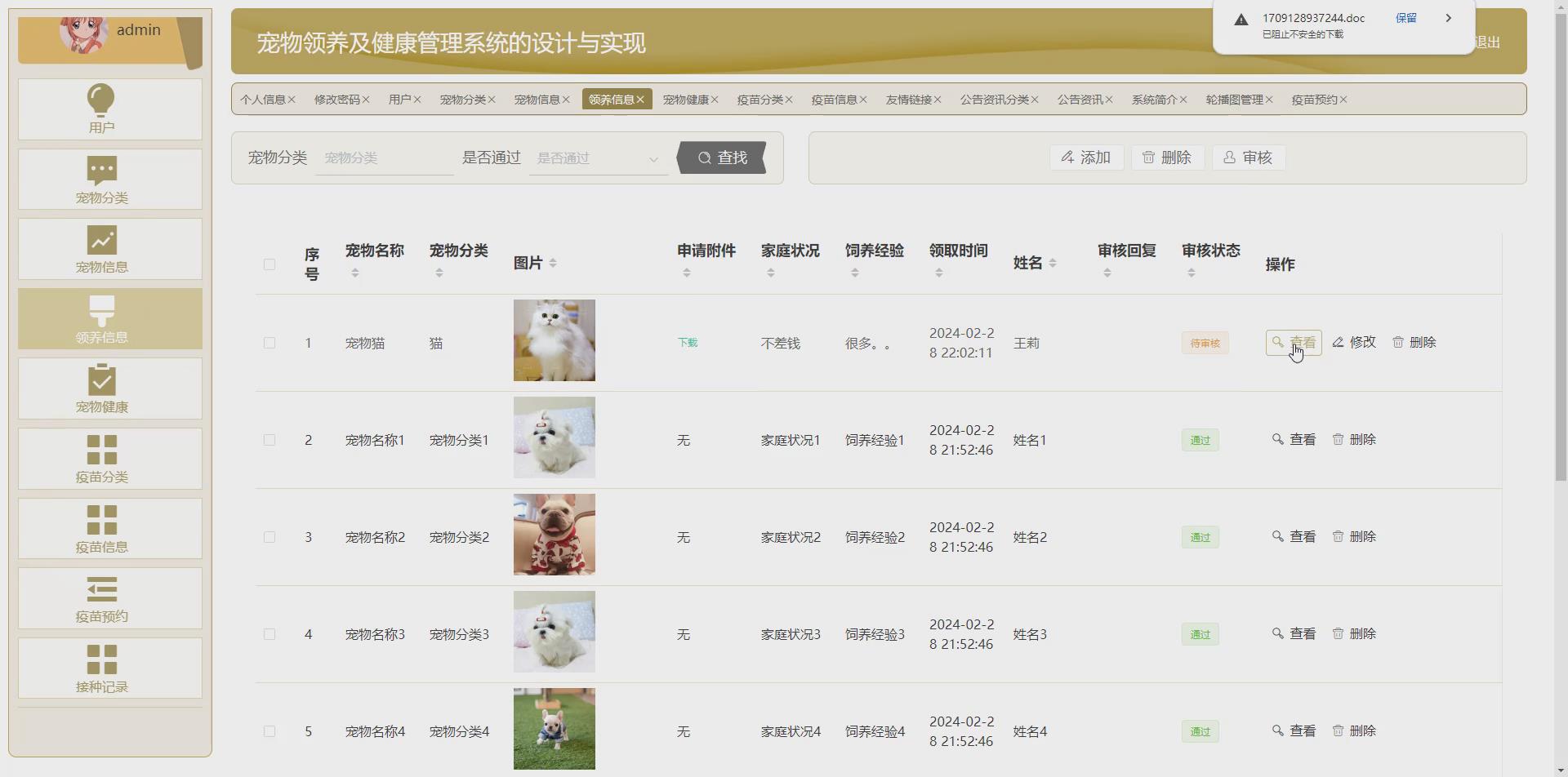Close the 公告资讯 tab
Image resolution: width=1568 pixels, height=777 pixels.
1109,100
